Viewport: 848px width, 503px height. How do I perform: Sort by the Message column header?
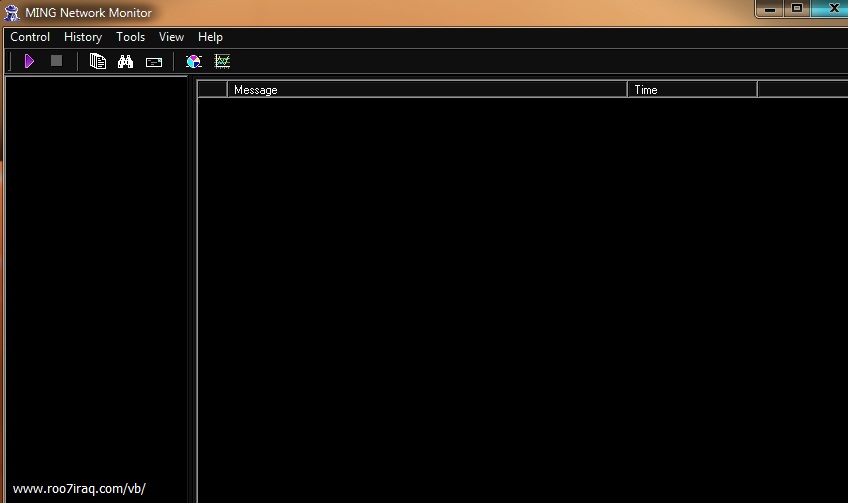click(x=427, y=90)
